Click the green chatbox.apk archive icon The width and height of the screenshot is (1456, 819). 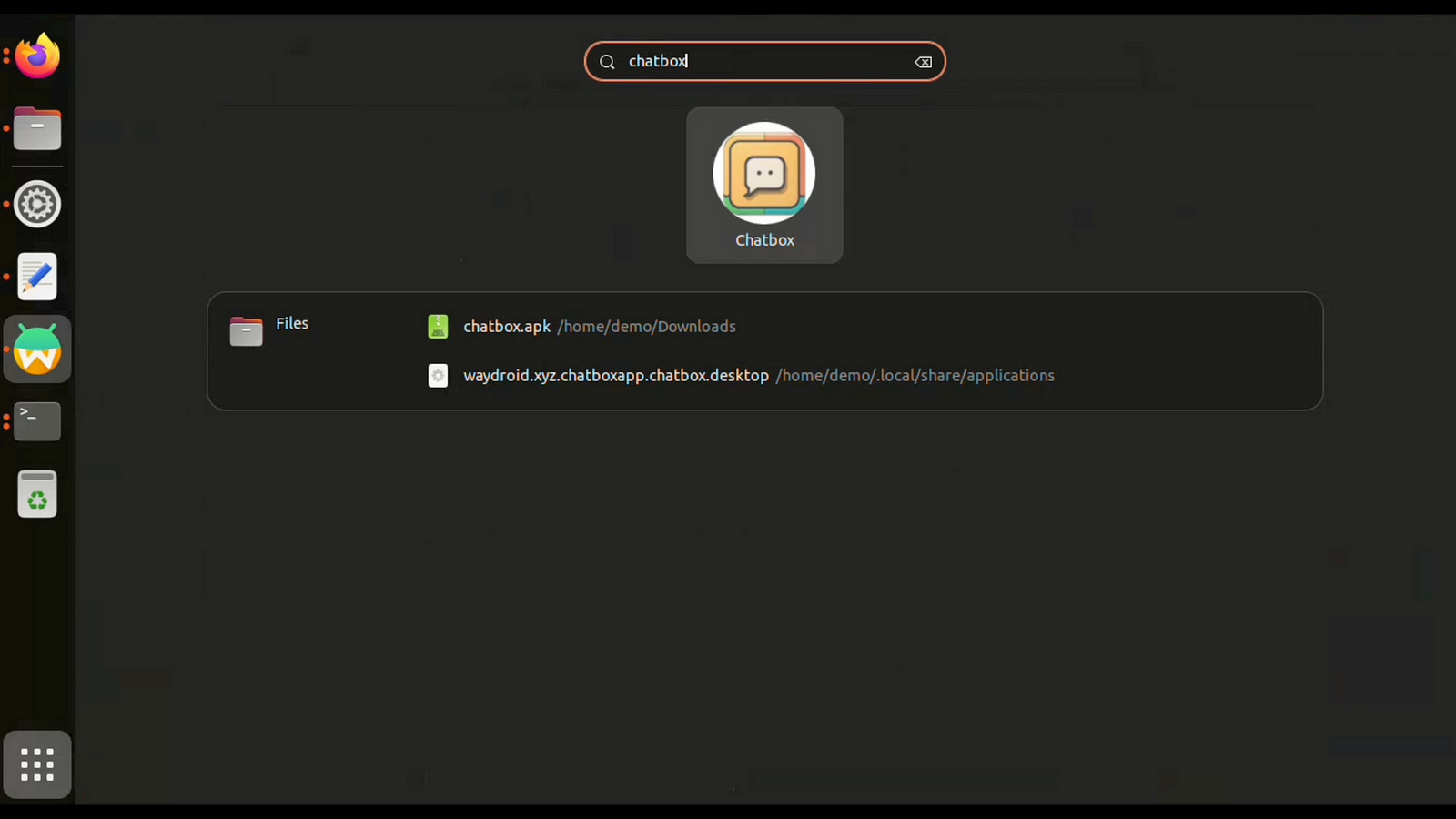pyautogui.click(x=438, y=327)
